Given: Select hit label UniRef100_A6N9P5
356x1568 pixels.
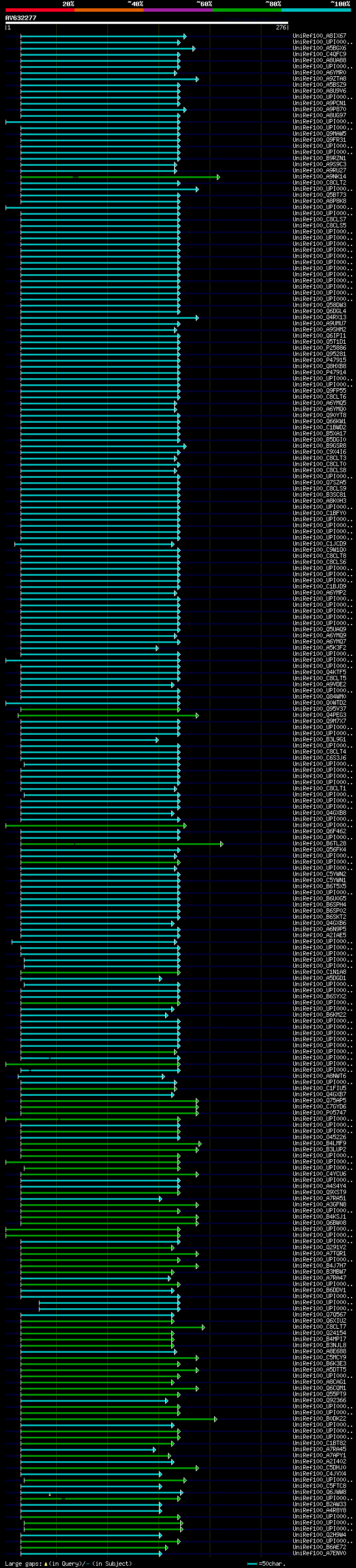Looking at the screenshot, I should click(x=319, y=929).
